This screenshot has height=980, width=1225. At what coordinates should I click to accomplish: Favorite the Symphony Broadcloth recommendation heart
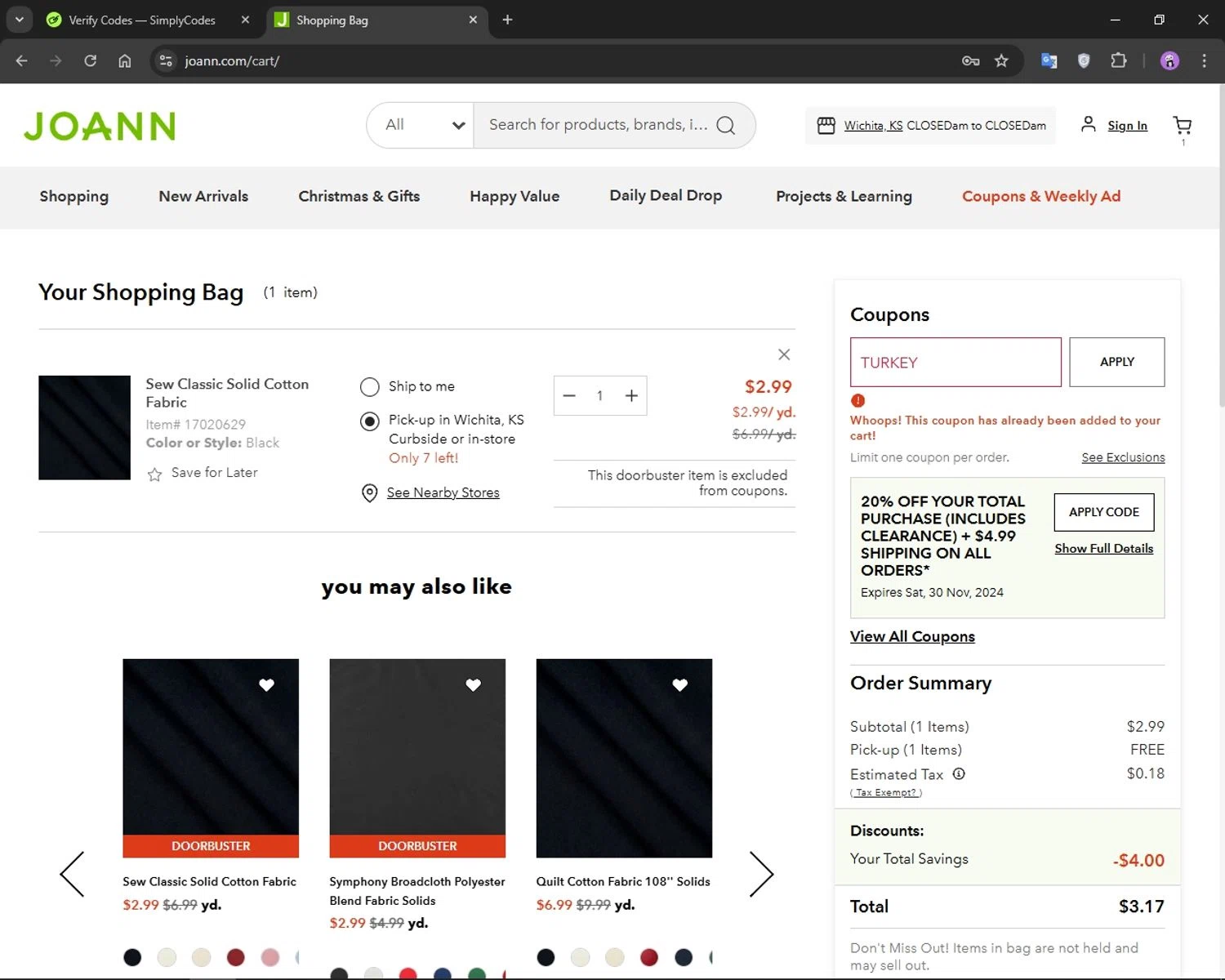coord(473,685)
